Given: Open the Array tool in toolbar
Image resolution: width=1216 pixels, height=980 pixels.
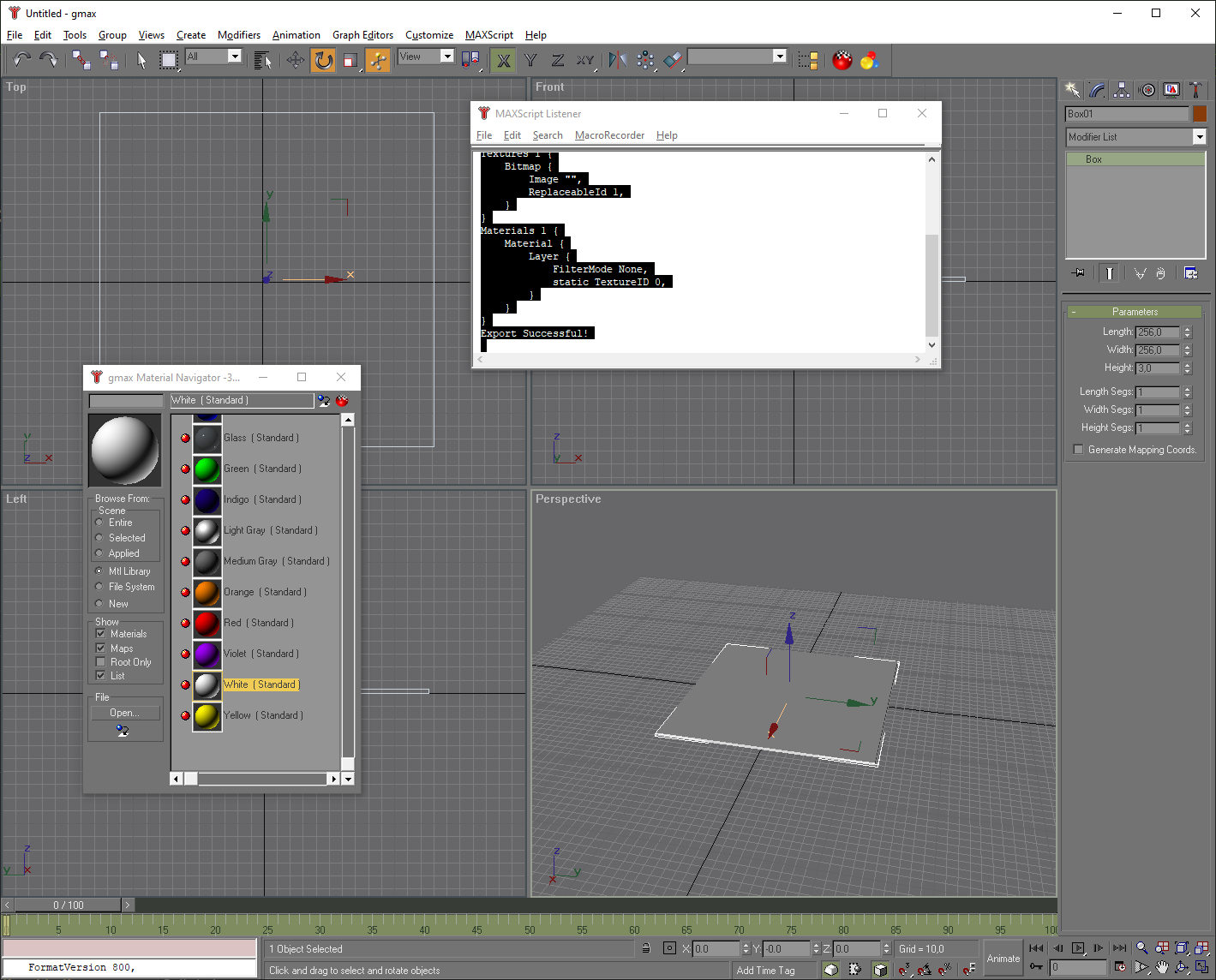Looking at the screenshot, I should click(x=645, y=60).
